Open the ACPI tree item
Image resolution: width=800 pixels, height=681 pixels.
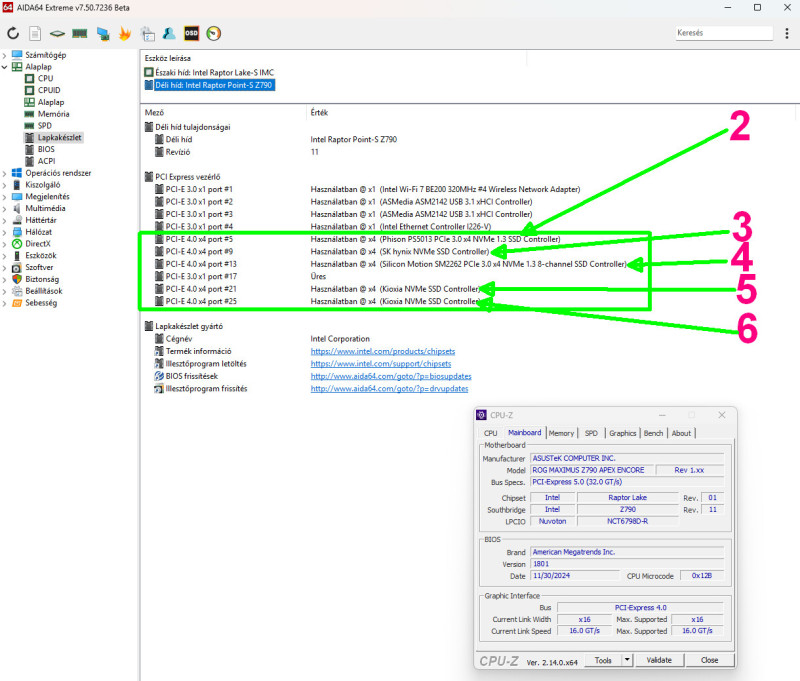click(46, 161)
